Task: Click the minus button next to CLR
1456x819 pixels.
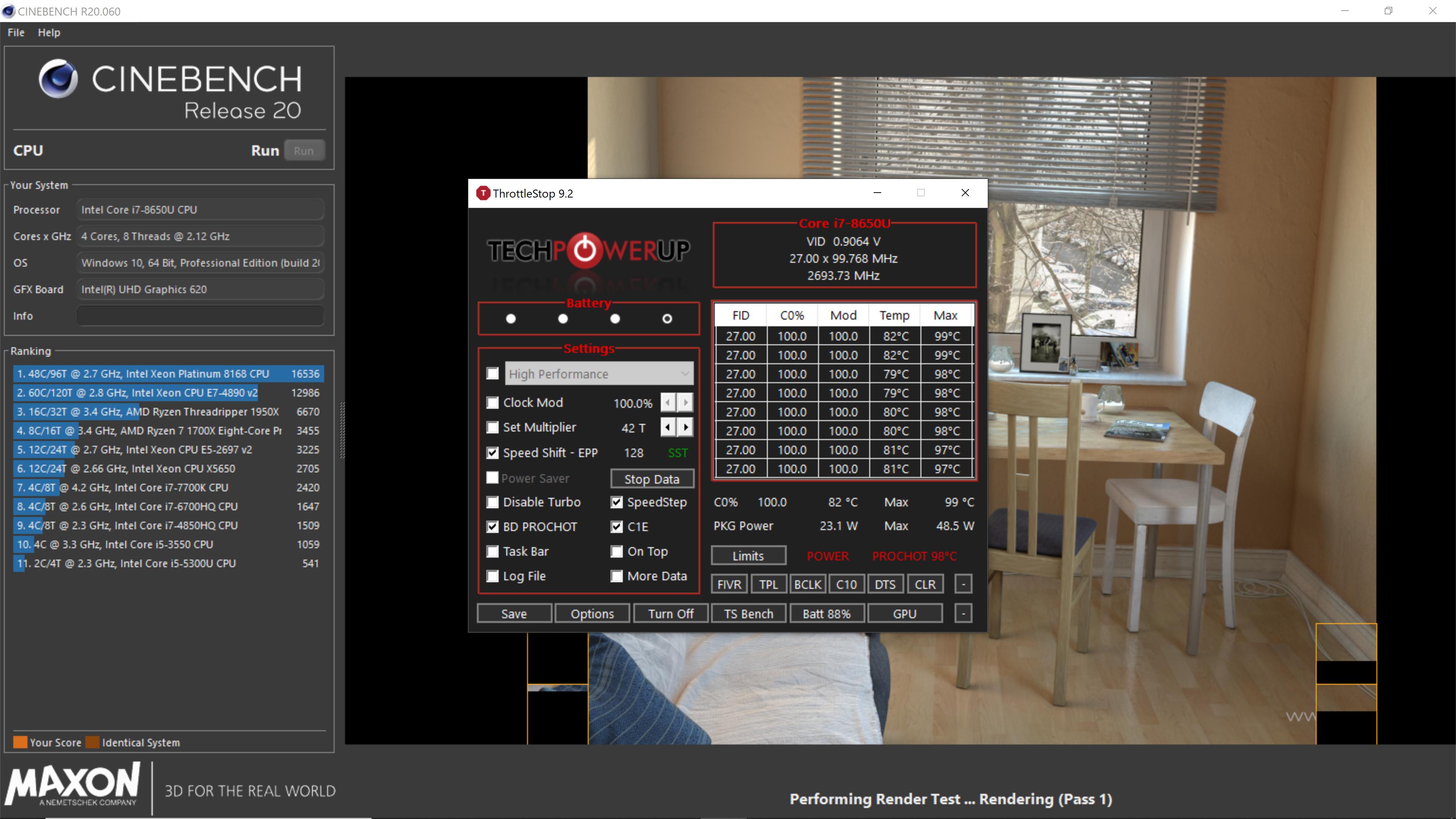Action: pyautogui.click(x=963, y=584)
